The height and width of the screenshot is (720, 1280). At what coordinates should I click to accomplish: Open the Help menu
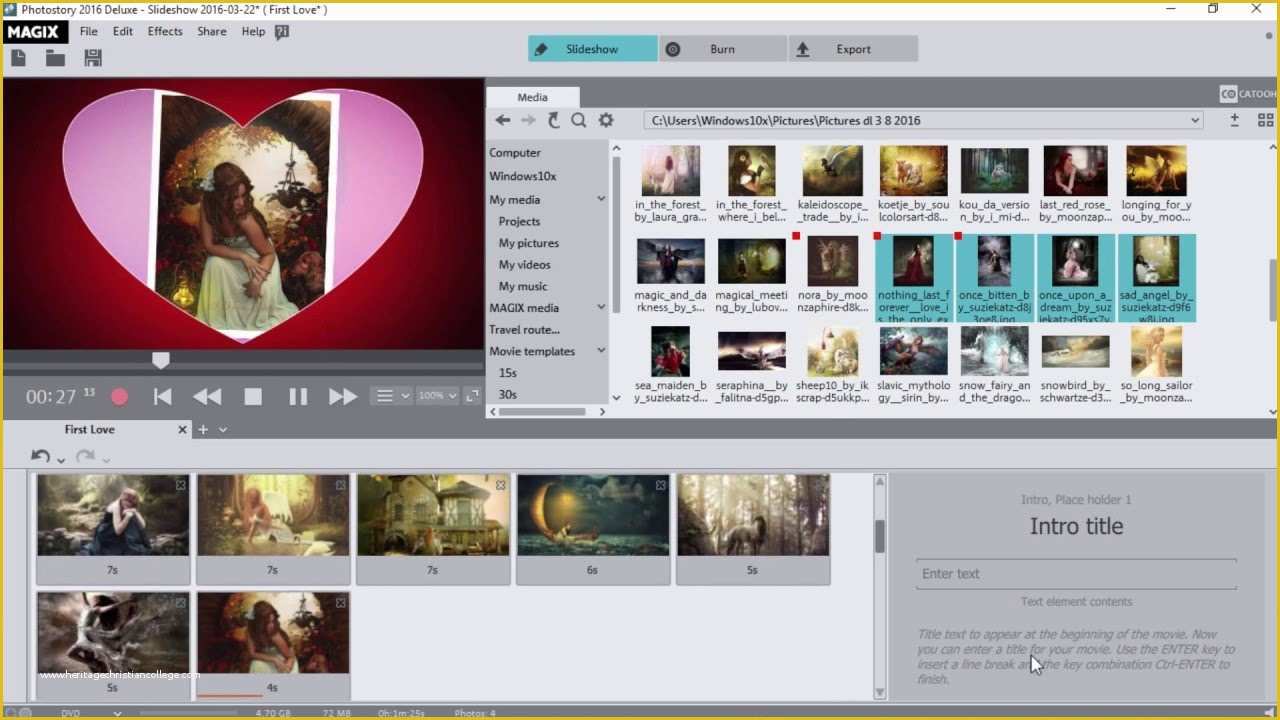click(253, 32)
